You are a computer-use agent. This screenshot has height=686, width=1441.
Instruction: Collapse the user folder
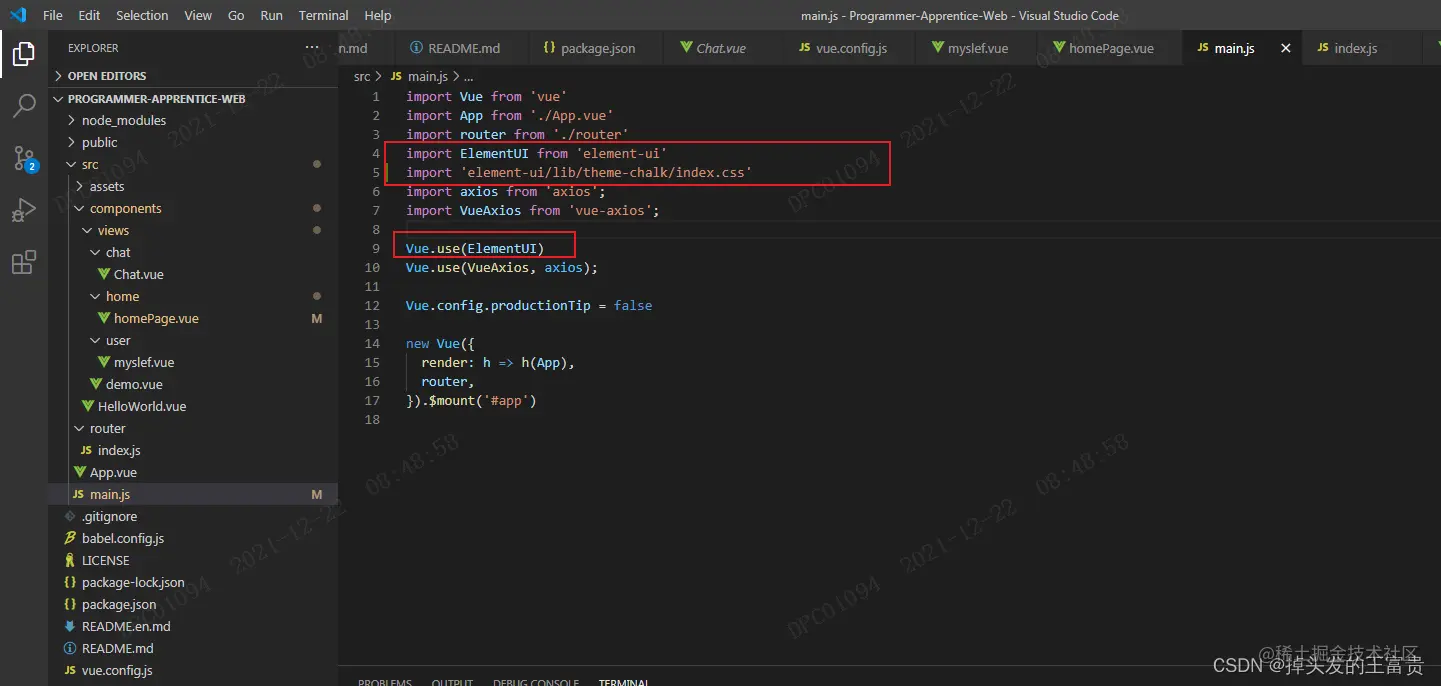pyautogui.click(x=96, y=340)
